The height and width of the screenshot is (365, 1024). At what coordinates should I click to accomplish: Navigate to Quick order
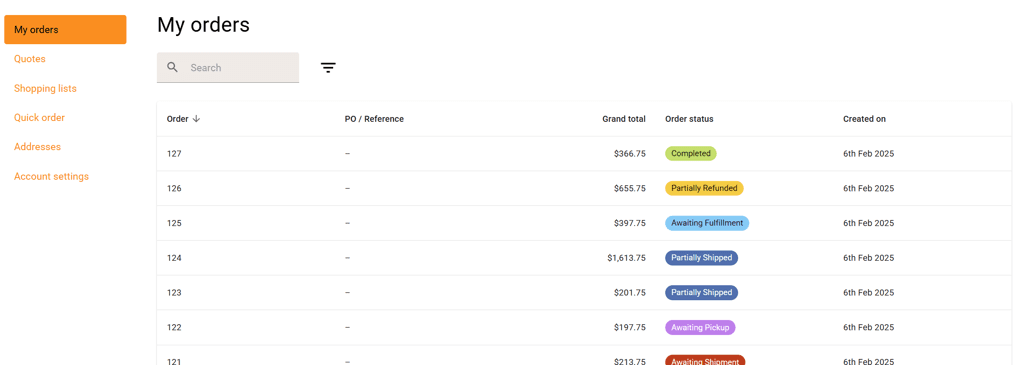pos(39,118)
